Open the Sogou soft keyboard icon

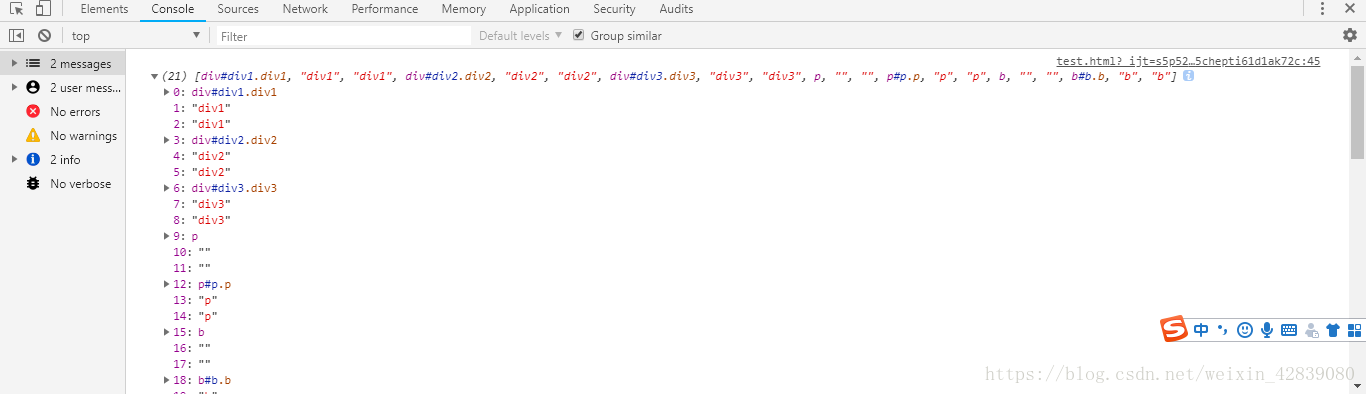1289,330
